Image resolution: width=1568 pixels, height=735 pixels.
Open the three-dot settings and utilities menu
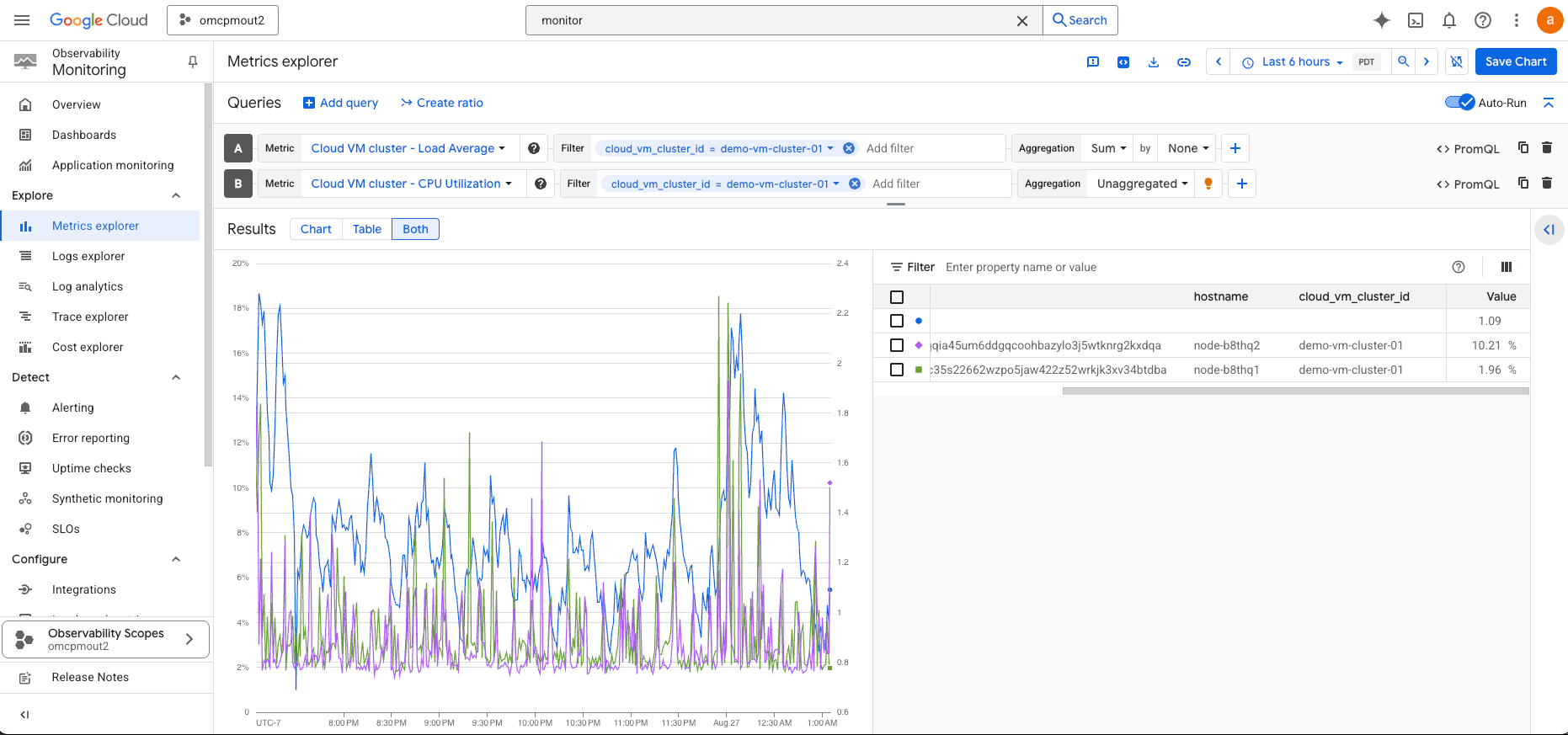click(x=1517, y=20)
